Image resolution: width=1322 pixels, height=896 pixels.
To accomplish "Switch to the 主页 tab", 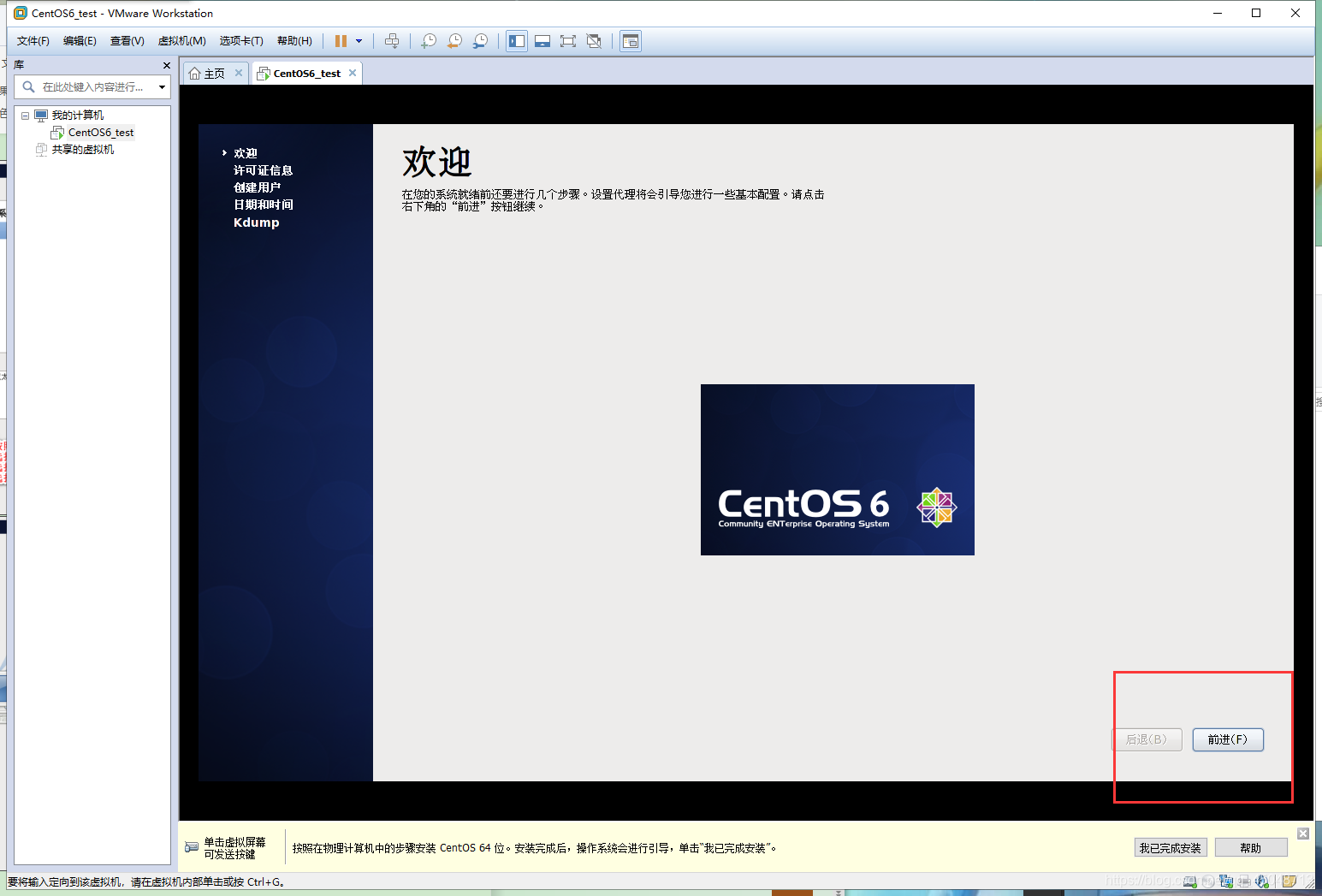I will [x=212, y=73].
